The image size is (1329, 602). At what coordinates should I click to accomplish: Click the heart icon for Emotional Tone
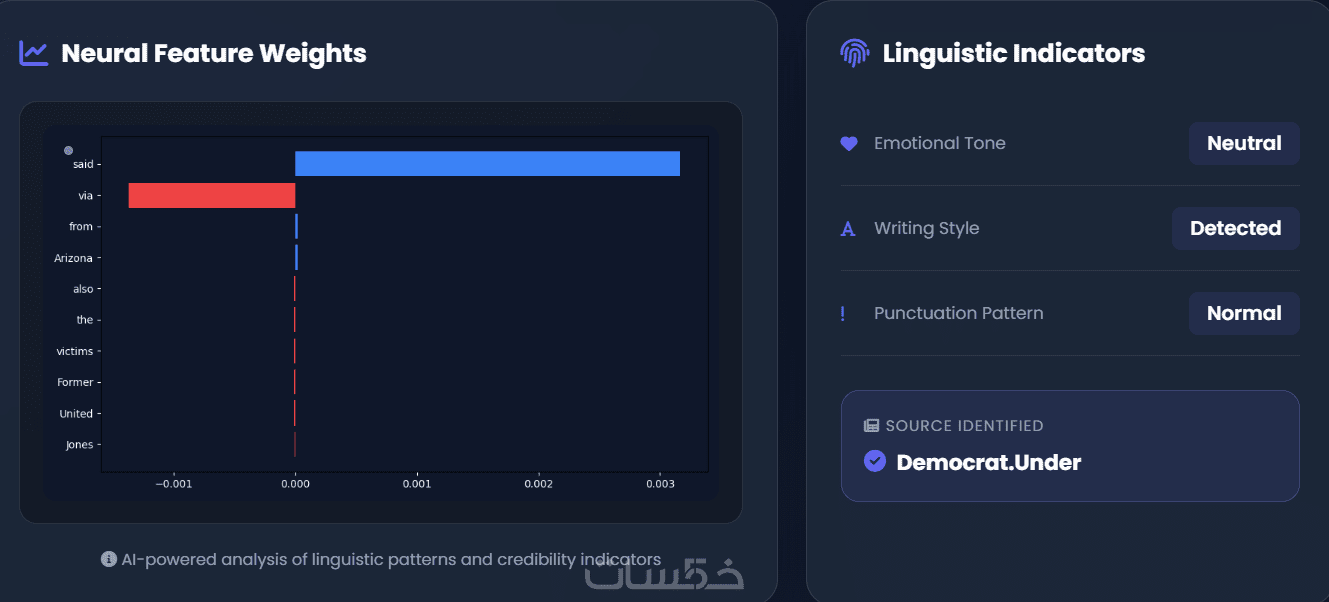click(849, 144)
